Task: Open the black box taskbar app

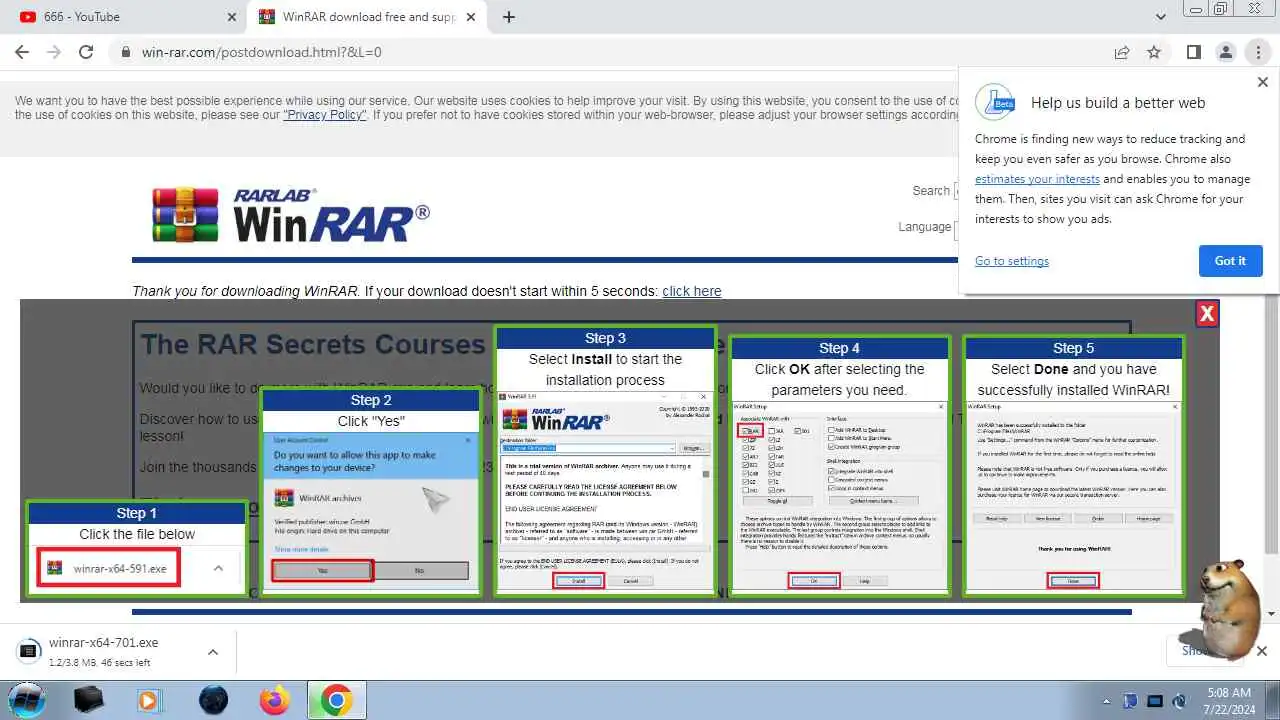Action: point(89,700)
